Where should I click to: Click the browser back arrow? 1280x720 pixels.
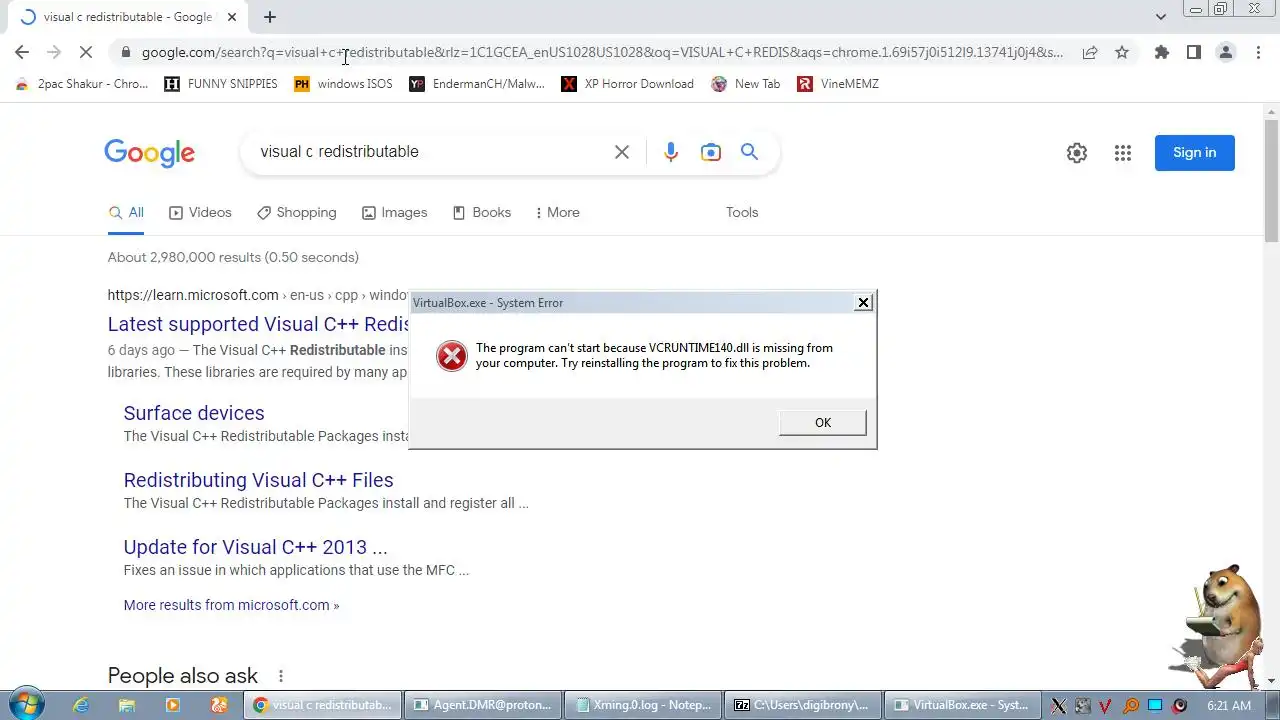click(22, 52)
